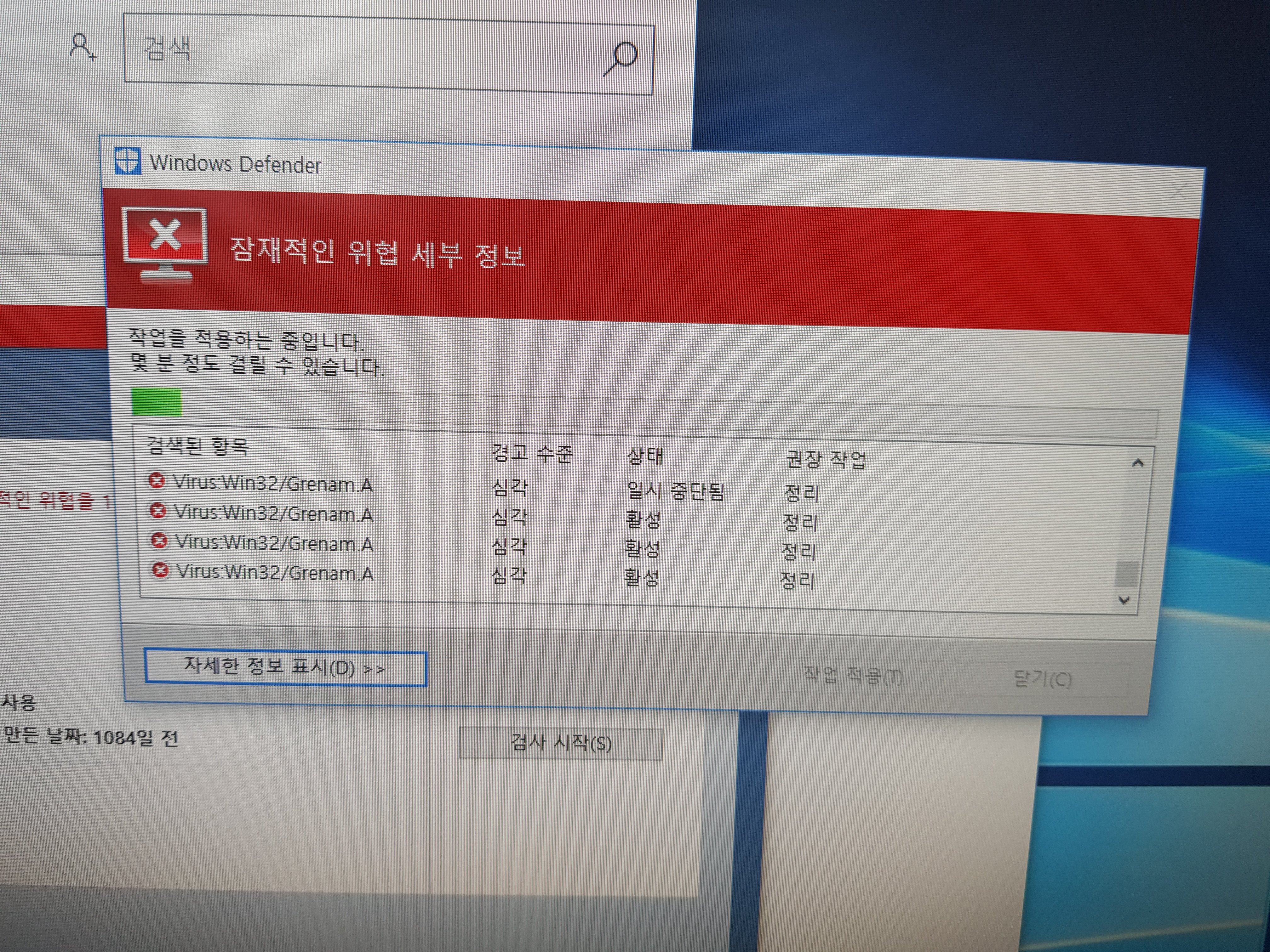Click 정리 action in the first threat row

point(802,493)
